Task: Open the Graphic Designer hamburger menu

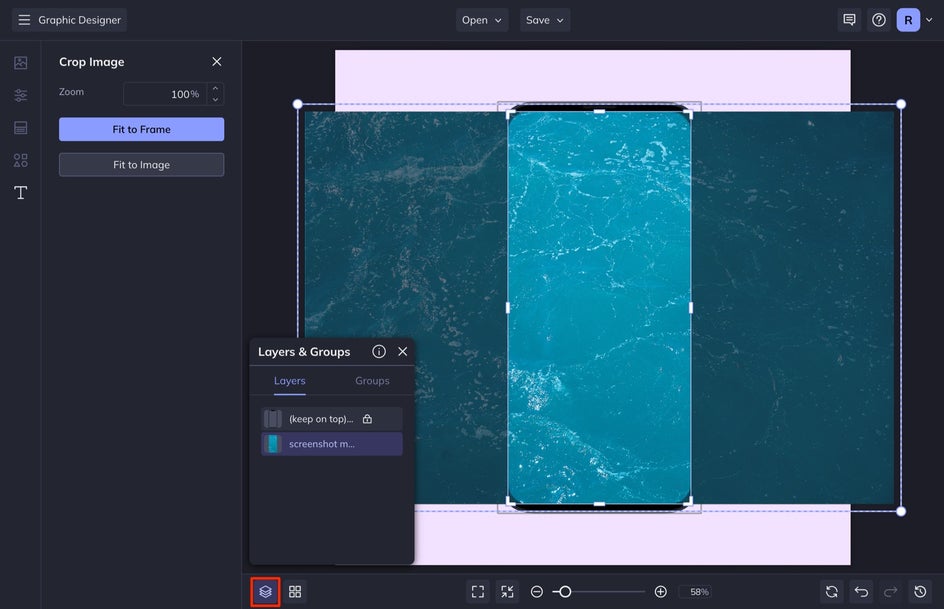Action: [x=24, y=20]
